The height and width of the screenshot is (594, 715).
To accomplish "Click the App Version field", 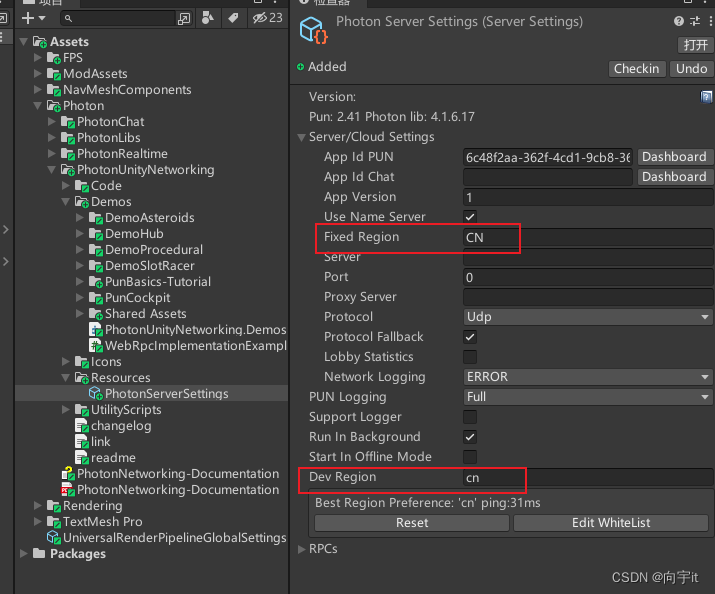I will 588,197.
